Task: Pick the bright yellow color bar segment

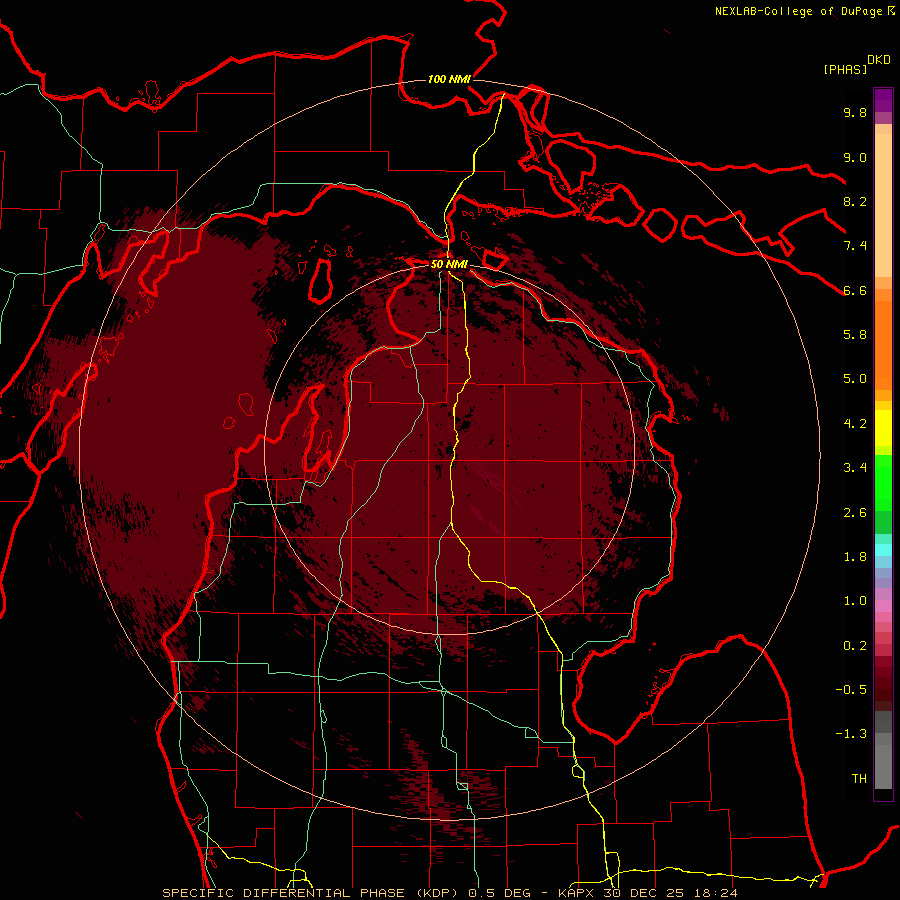Action: click(x=883, y=428)
